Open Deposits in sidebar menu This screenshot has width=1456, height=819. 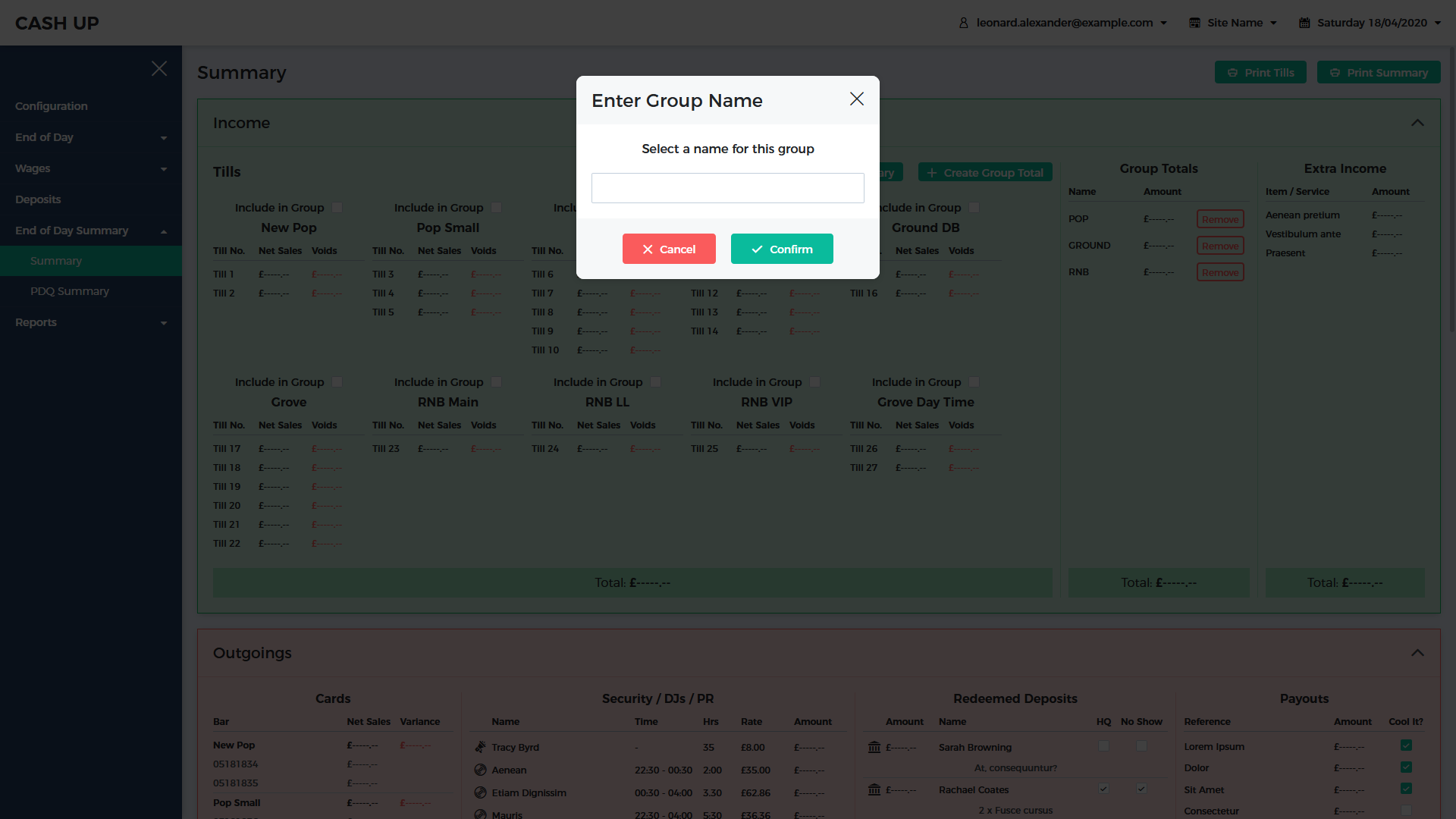point(38,199)
